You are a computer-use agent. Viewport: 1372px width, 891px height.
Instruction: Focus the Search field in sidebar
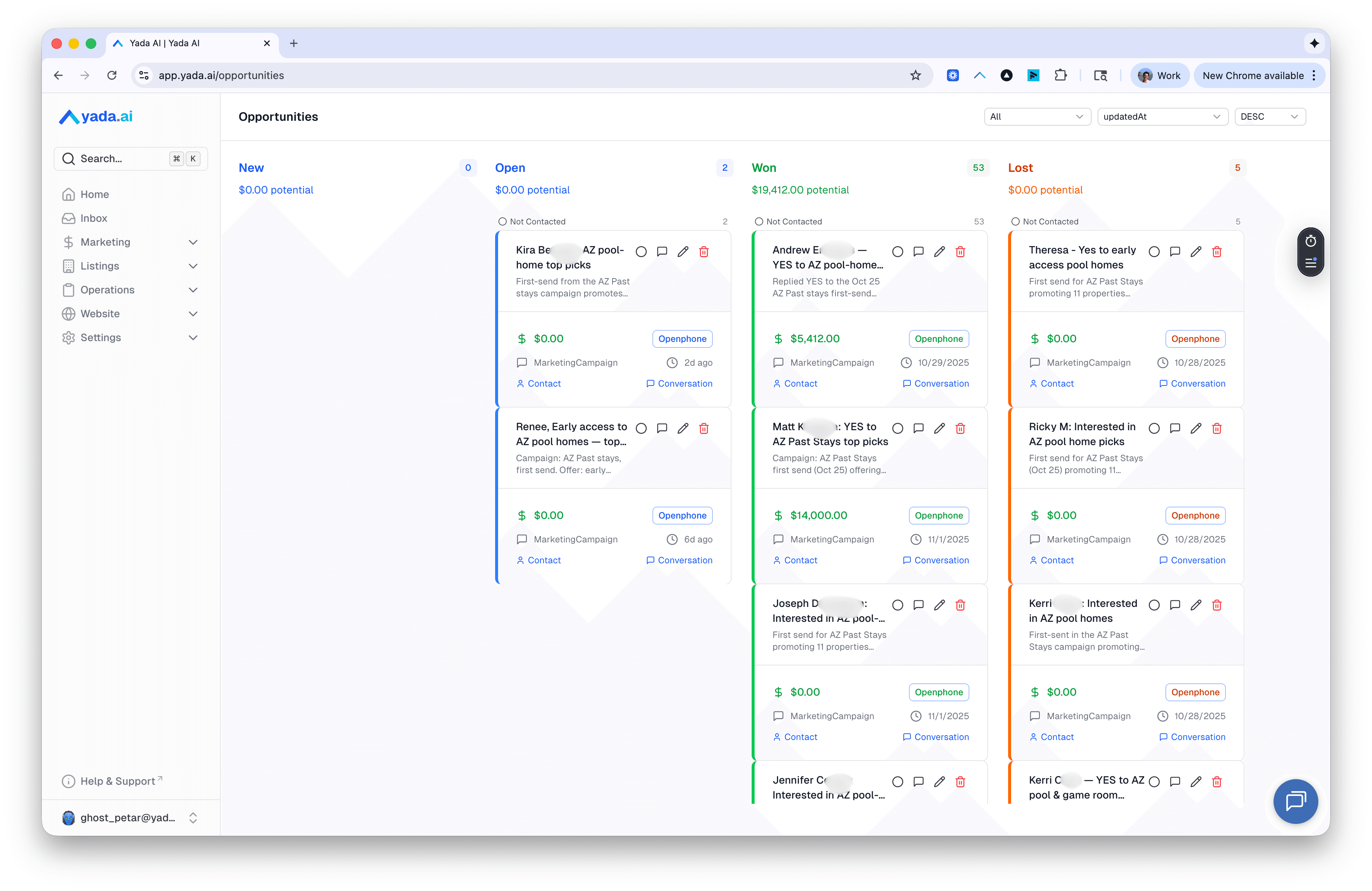click(130, 158)
